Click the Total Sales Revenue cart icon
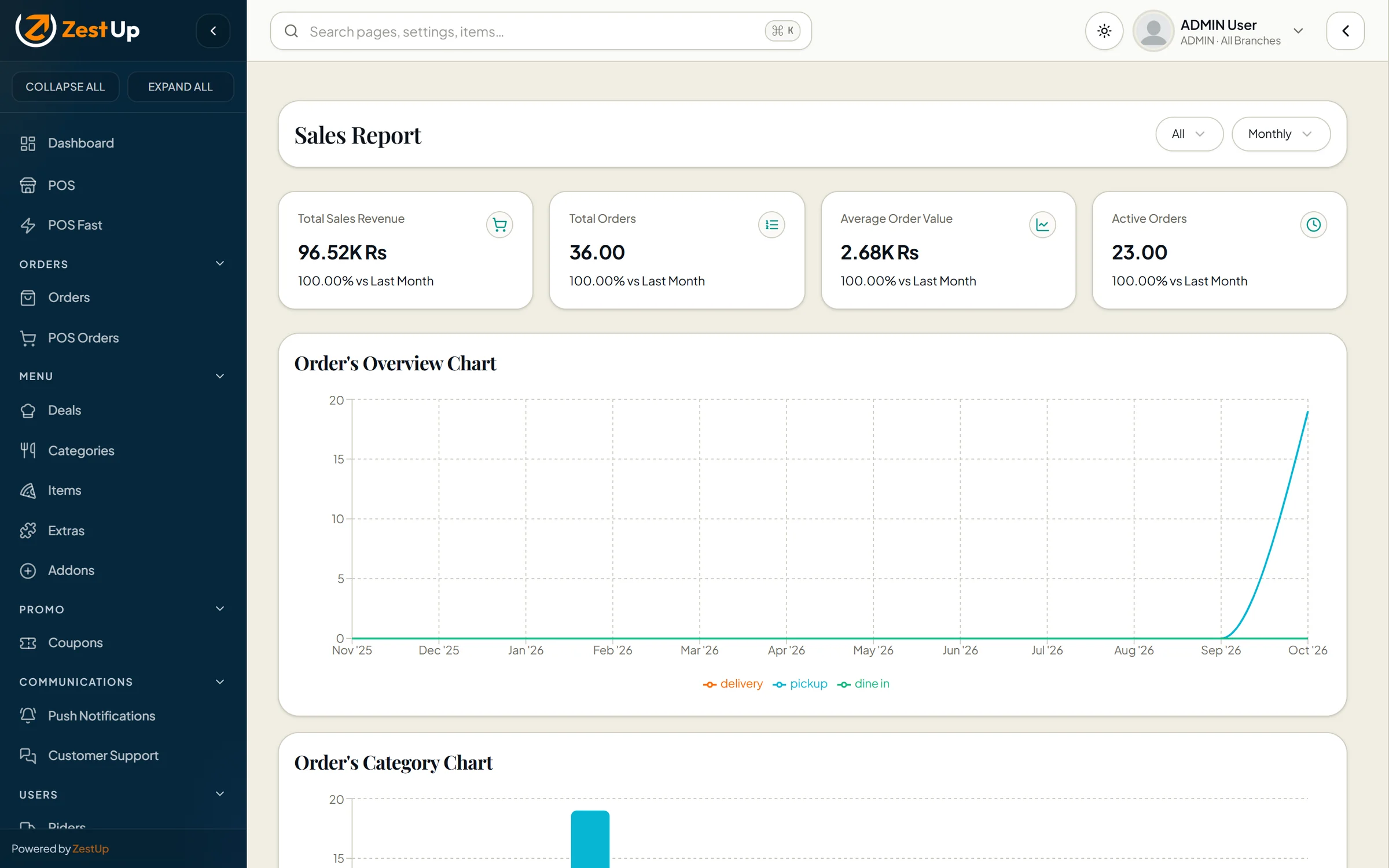 [x=499, y=225]
